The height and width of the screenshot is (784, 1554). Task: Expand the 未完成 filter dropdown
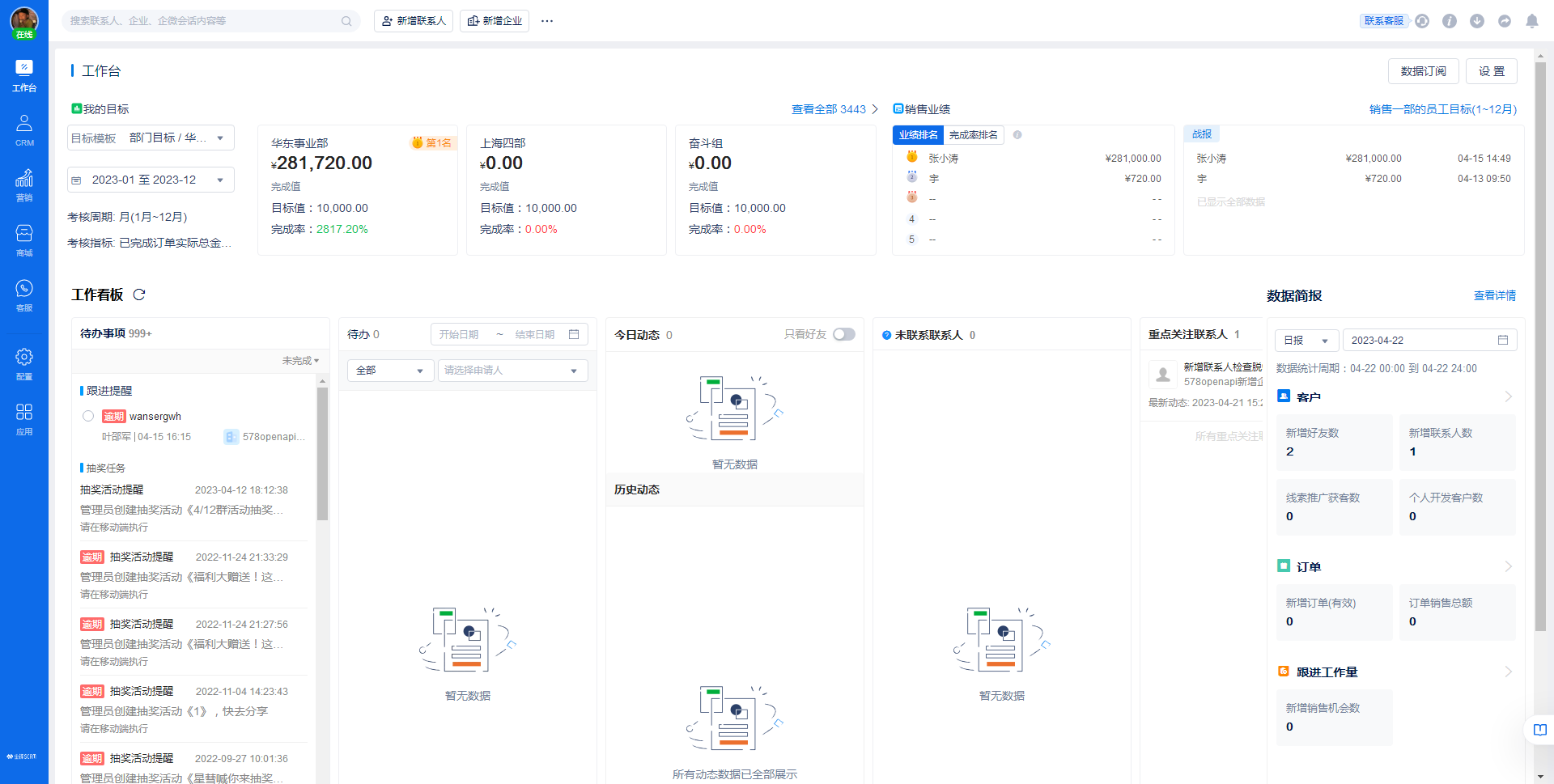[x=300, y=361]
